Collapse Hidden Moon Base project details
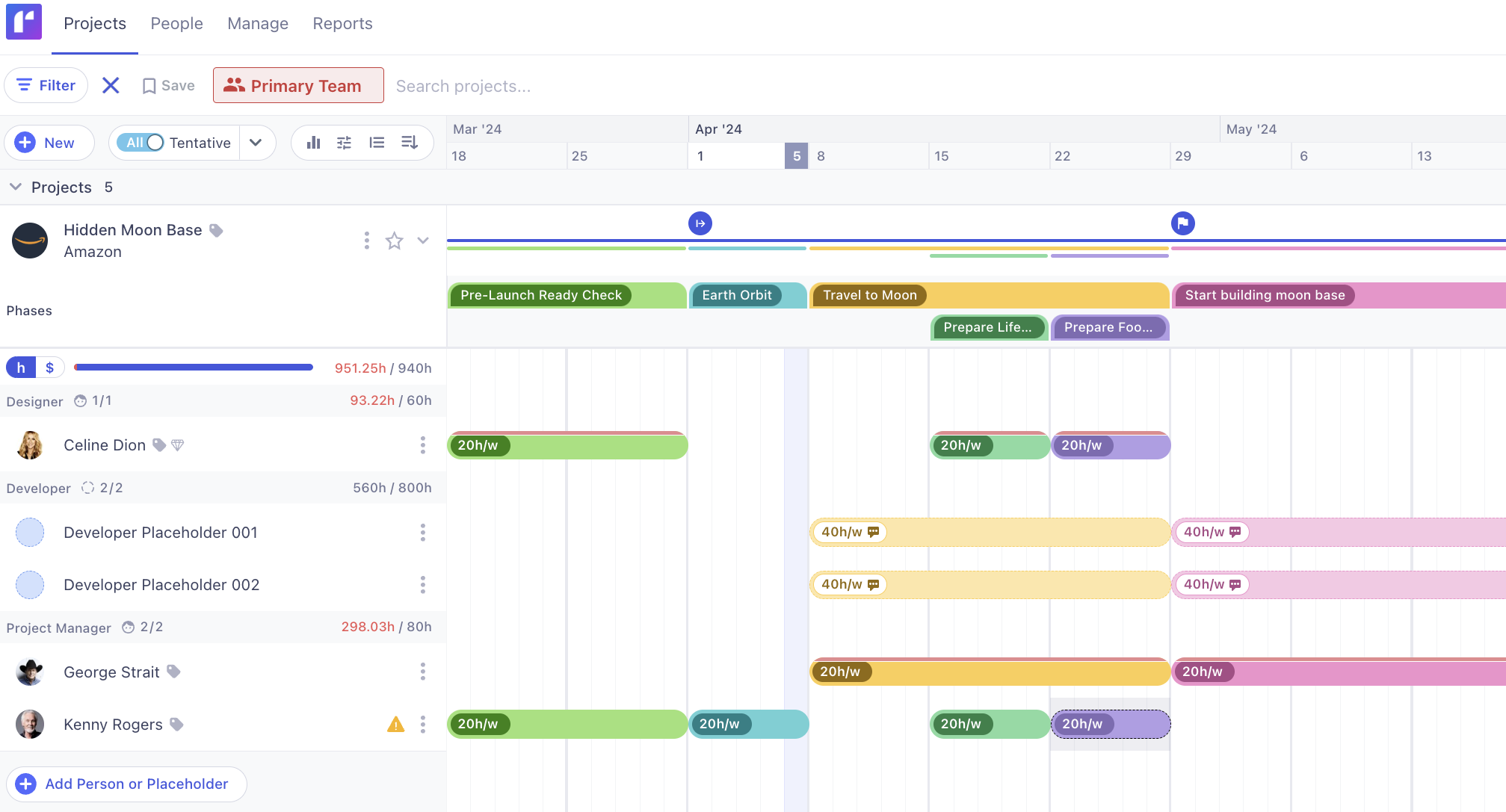The width and height of the screenshot is (1506, 812). 423,241
